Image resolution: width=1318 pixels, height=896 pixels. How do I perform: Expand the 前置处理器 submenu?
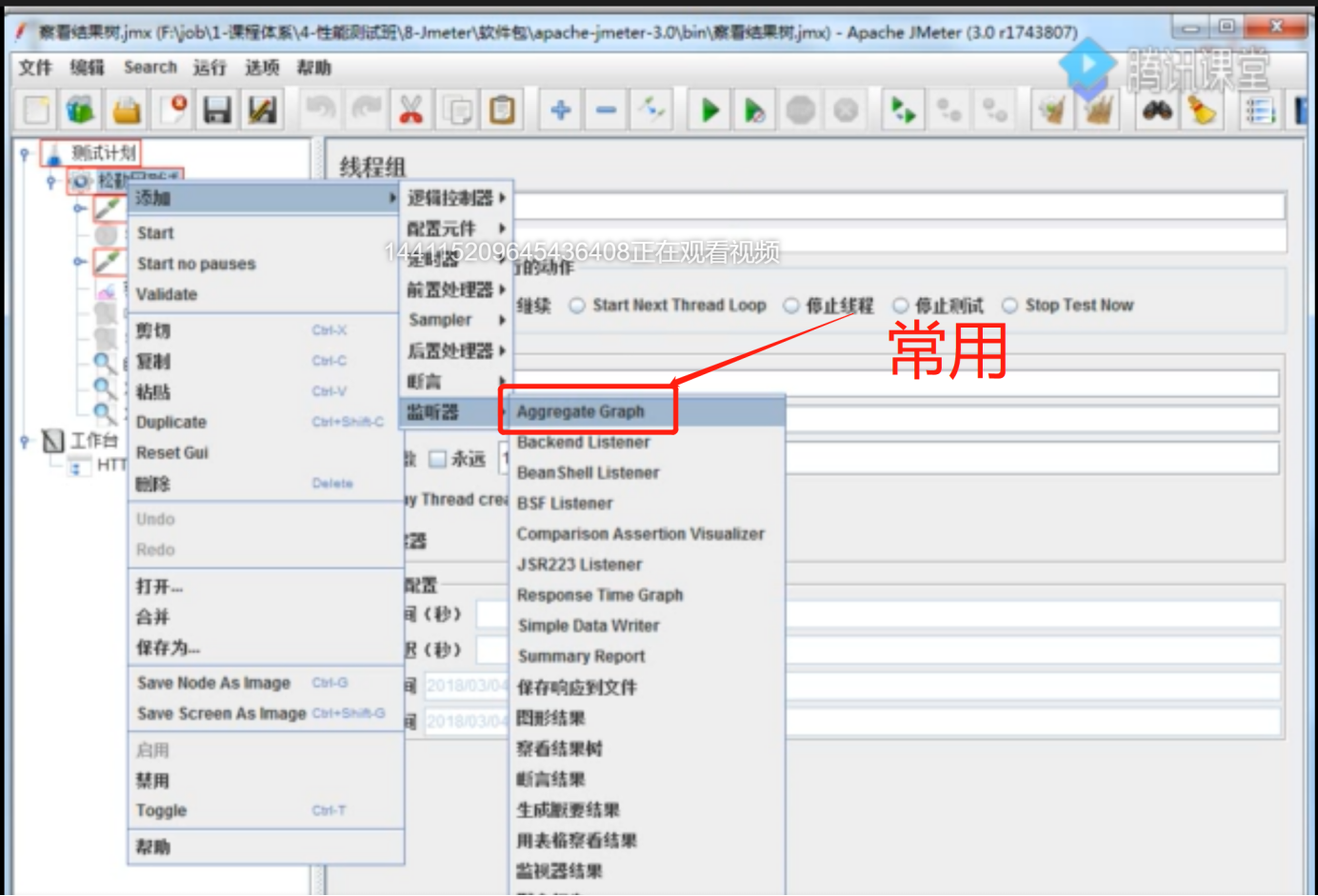tap(456, 289)
